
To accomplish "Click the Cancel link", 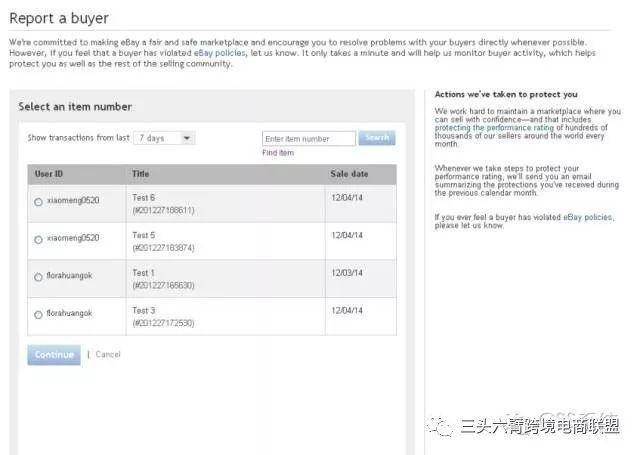I will click(x=107, y=355).
